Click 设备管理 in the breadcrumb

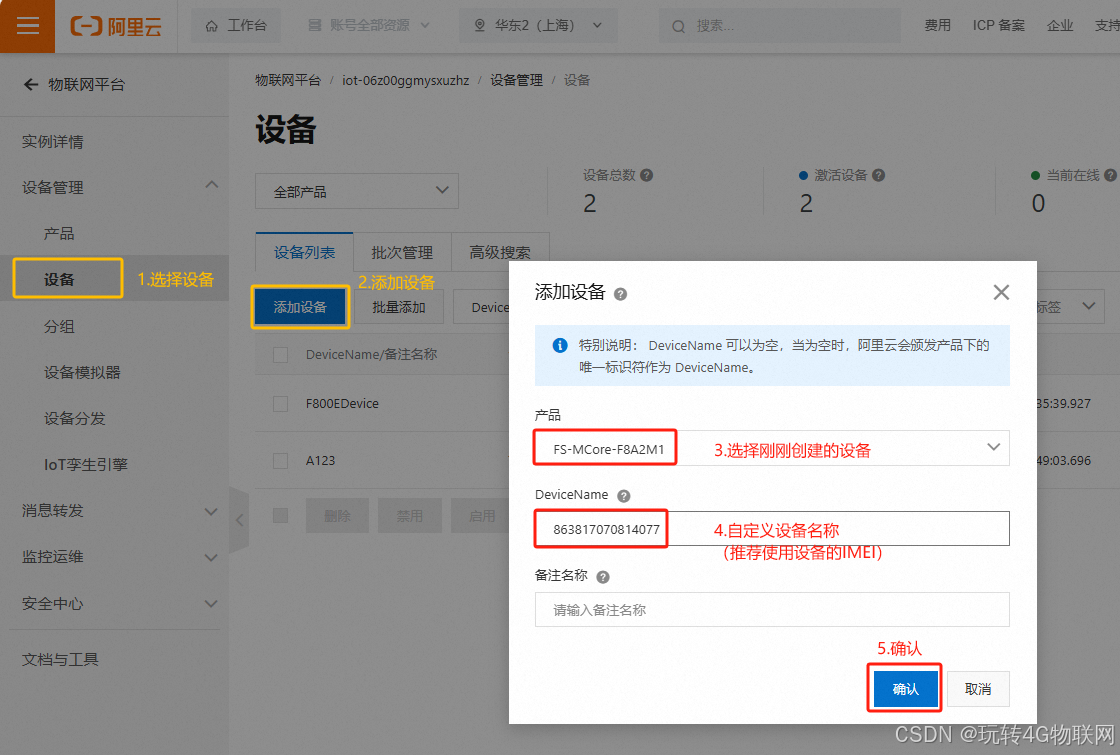click(516, 80)
